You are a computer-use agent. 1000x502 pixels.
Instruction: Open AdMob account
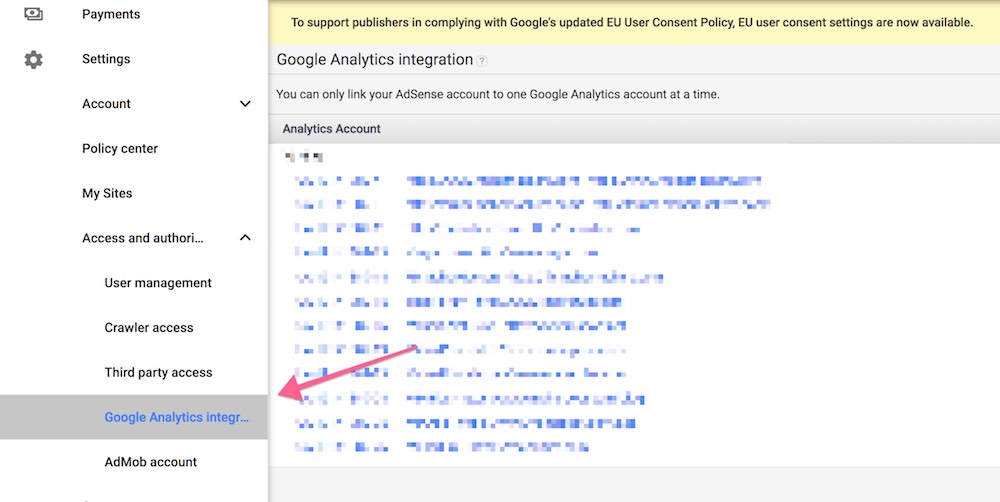point(151,462)
